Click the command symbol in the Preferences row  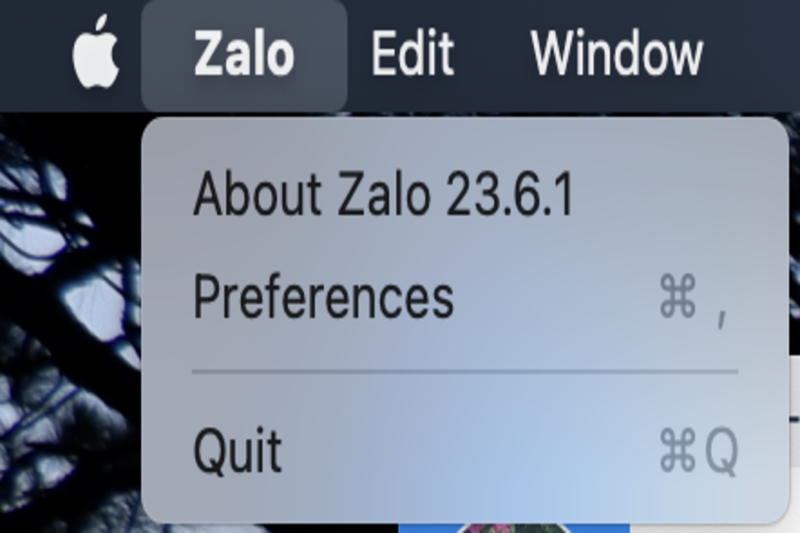(x=678, y=298)
